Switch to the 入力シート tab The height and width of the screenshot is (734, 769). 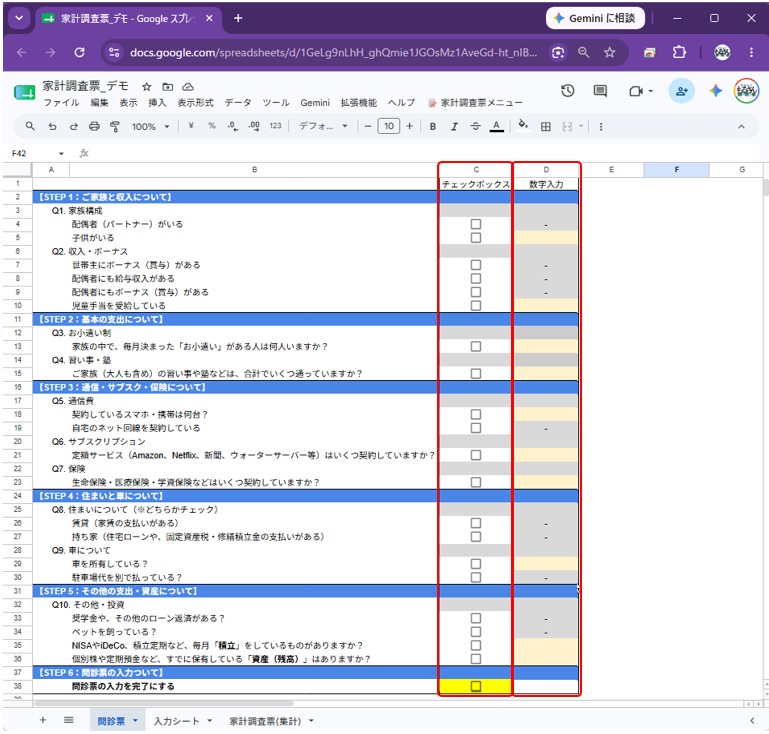coord(176,721)
